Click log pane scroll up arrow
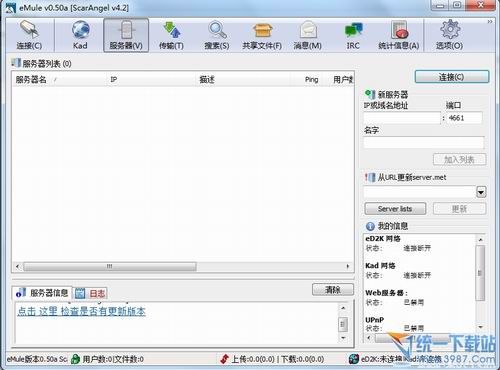Image resolution: width=500 pixels, height=370 pixels. point(343,308)
